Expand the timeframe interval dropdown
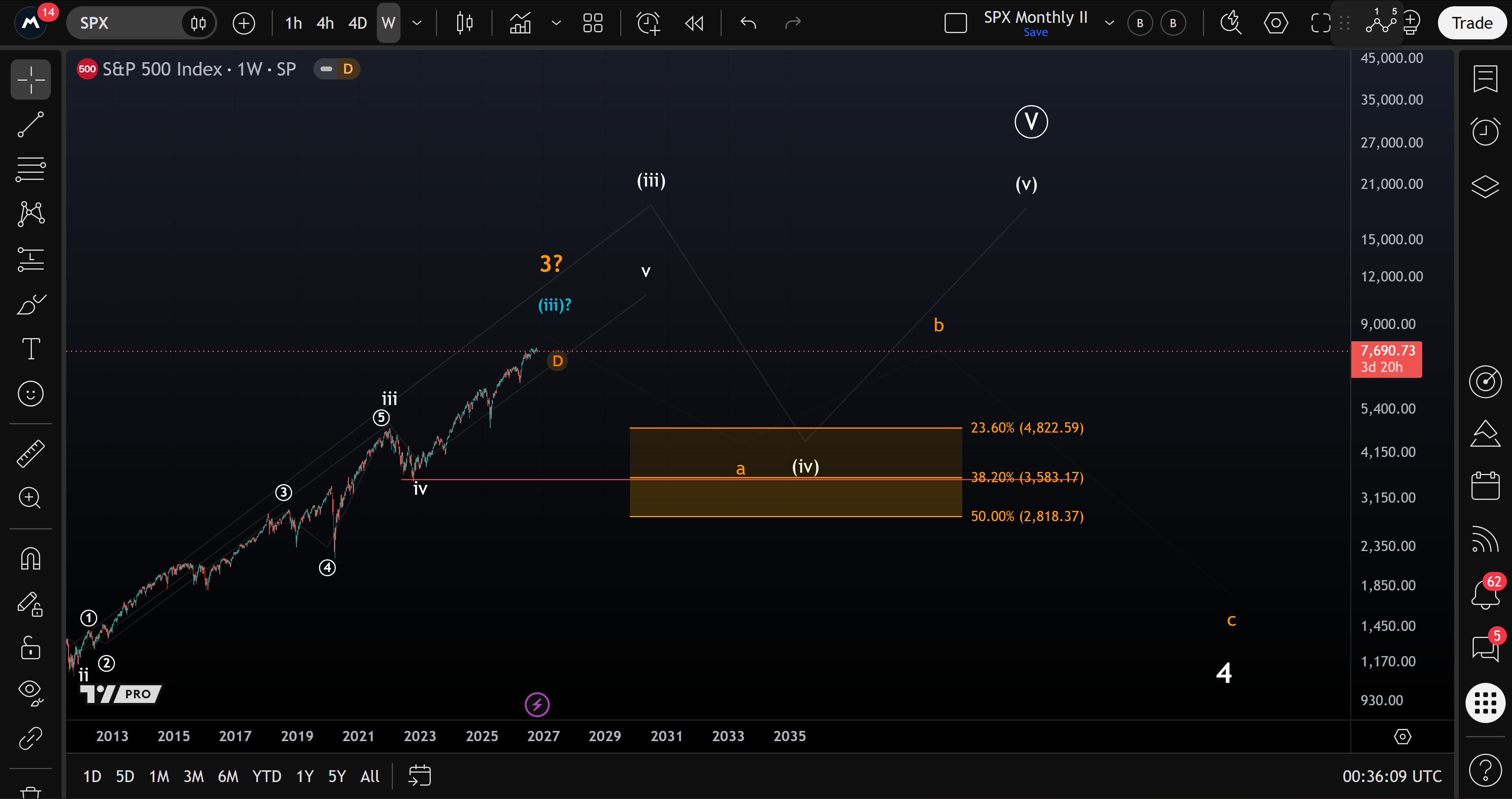The width and height of the screenshot is (1512, 799). [417, 23]
